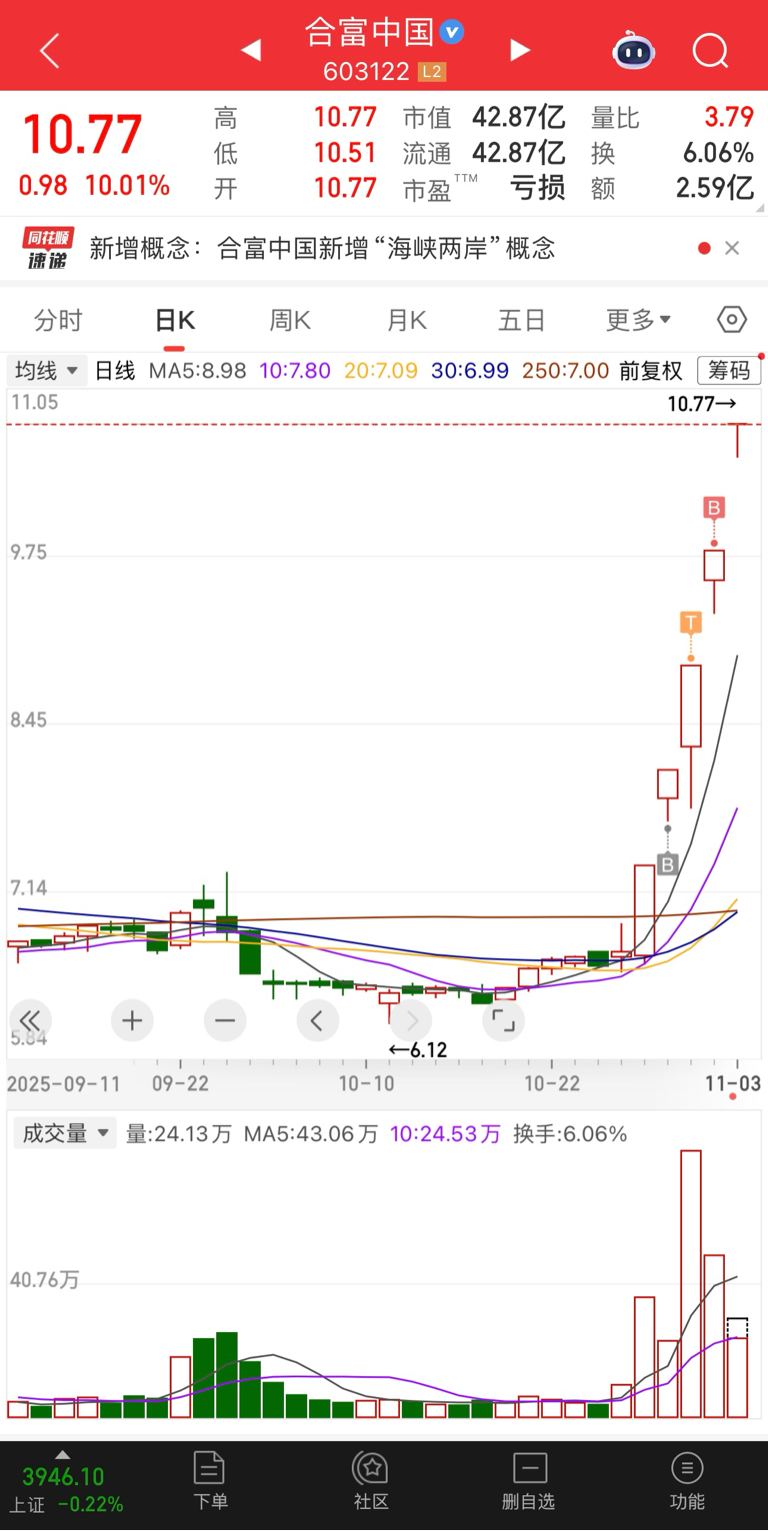The image size is (768, 1531).
Task: Dismiss the 新增概念 news banner
Action: [x=732, y=248]
